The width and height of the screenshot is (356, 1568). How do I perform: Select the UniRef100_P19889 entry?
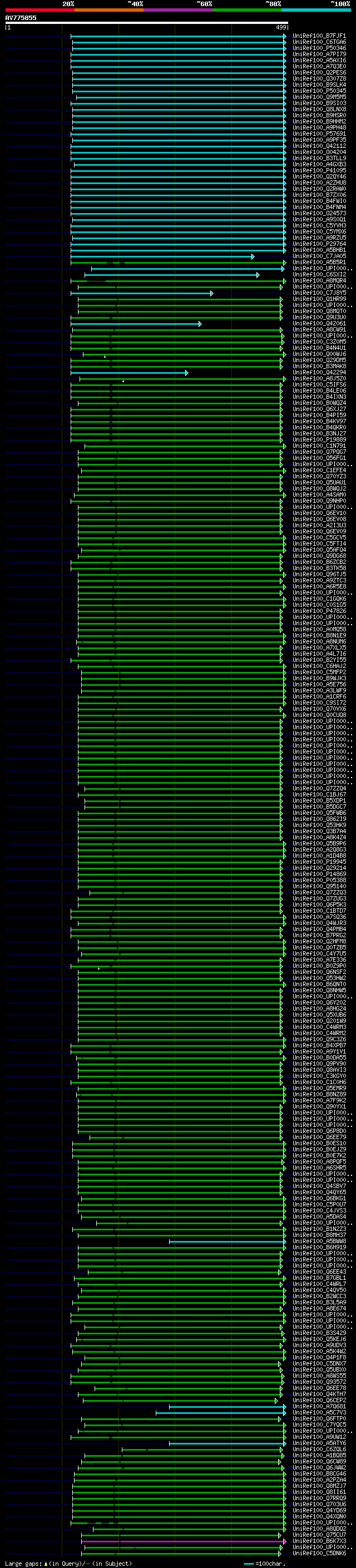coord(319,439)
